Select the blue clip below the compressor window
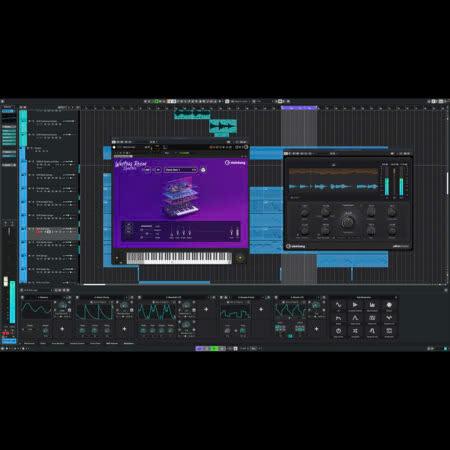 [x=352, y=259]
